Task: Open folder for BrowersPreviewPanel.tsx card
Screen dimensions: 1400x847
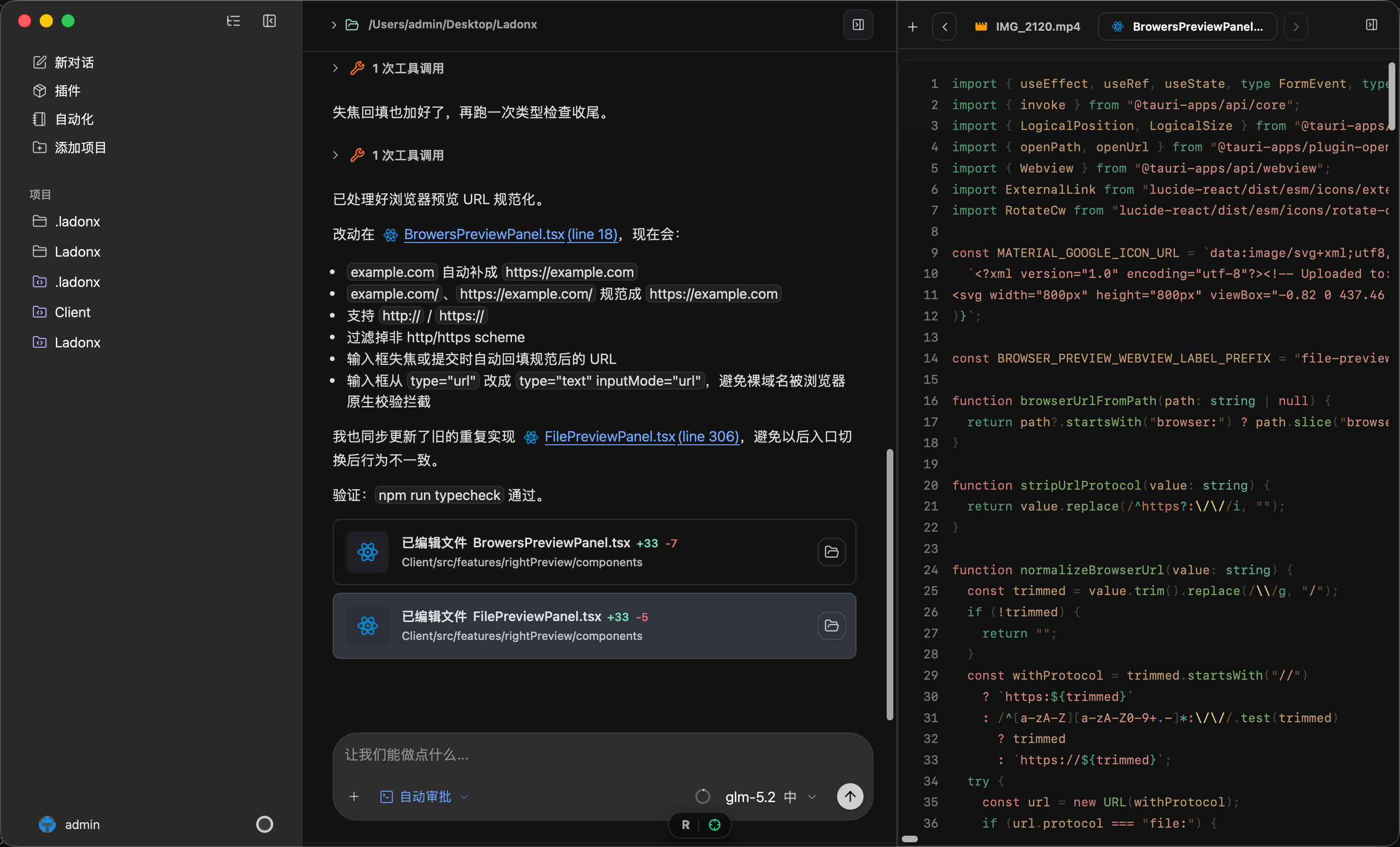Action: [831, 552]
